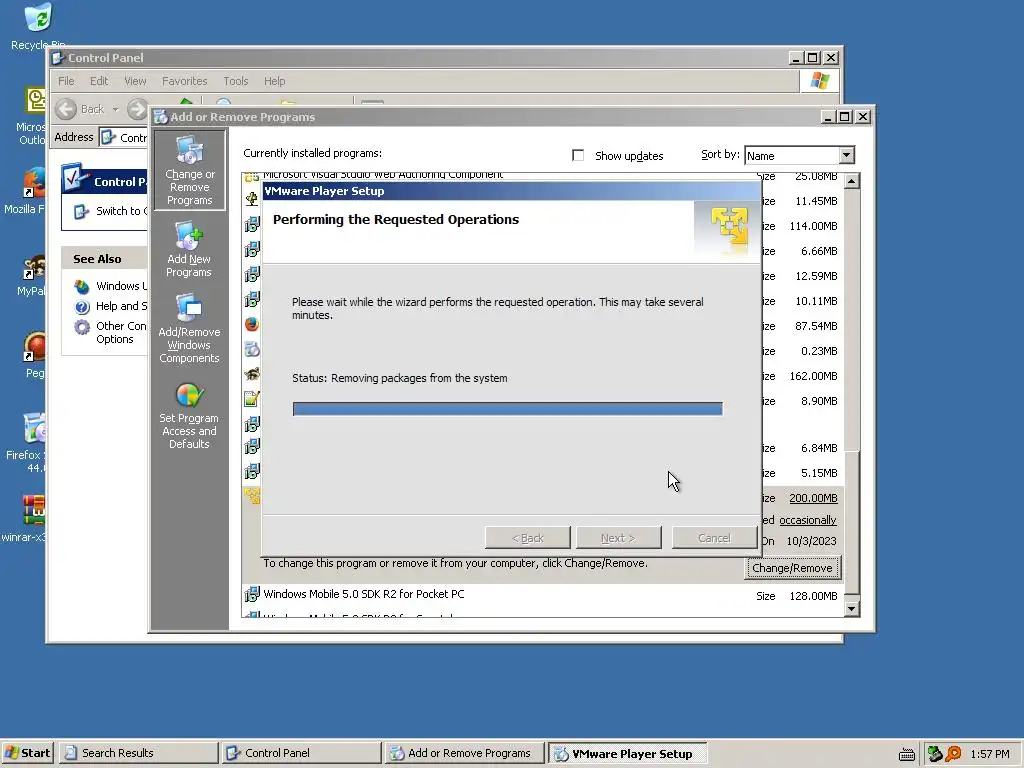Screen dimensions: 1024x768
Task: Click the Cancel button in VMware setup
Action: [x=714, y=538]
